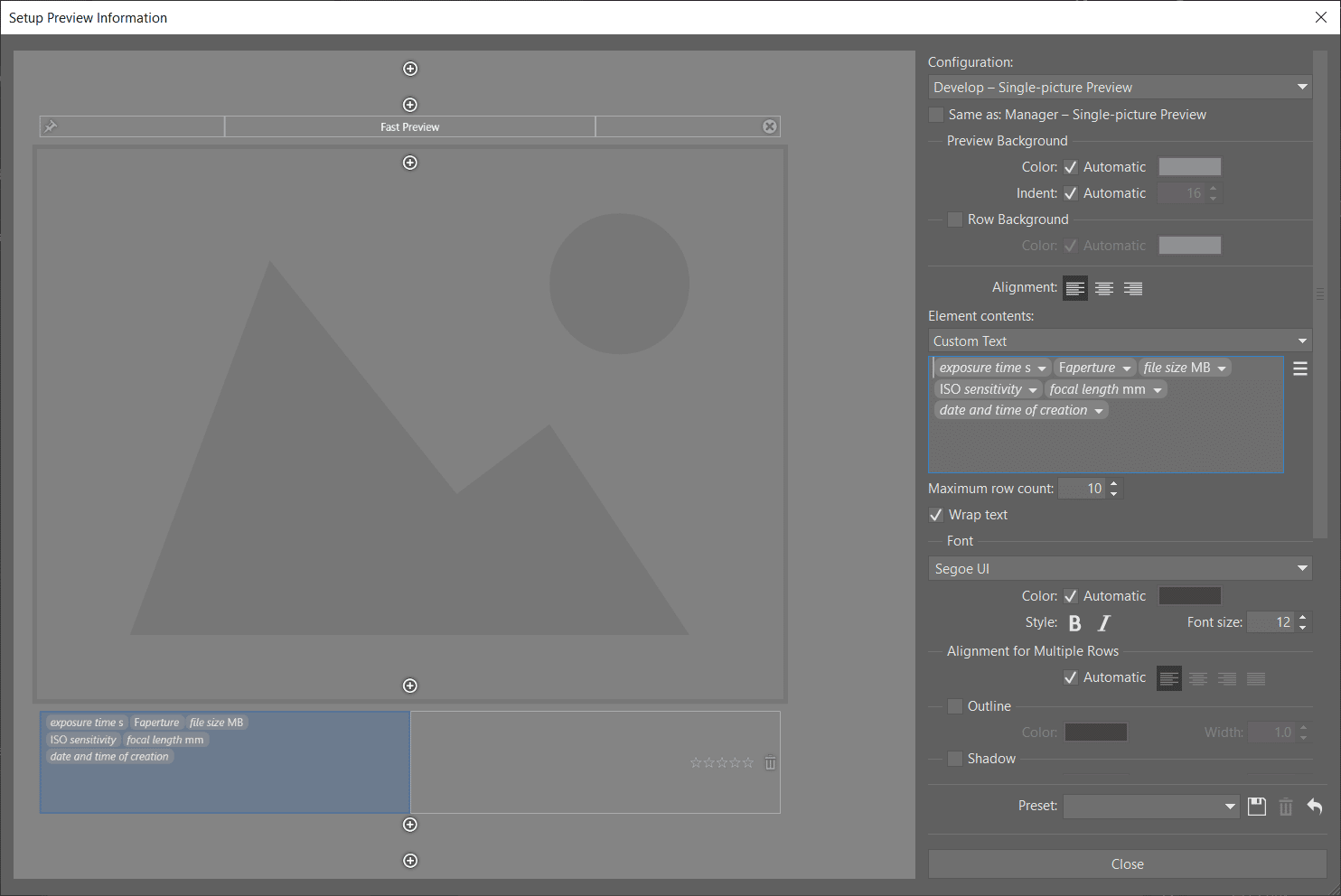Toggle italic font style

click(1103, 623)
